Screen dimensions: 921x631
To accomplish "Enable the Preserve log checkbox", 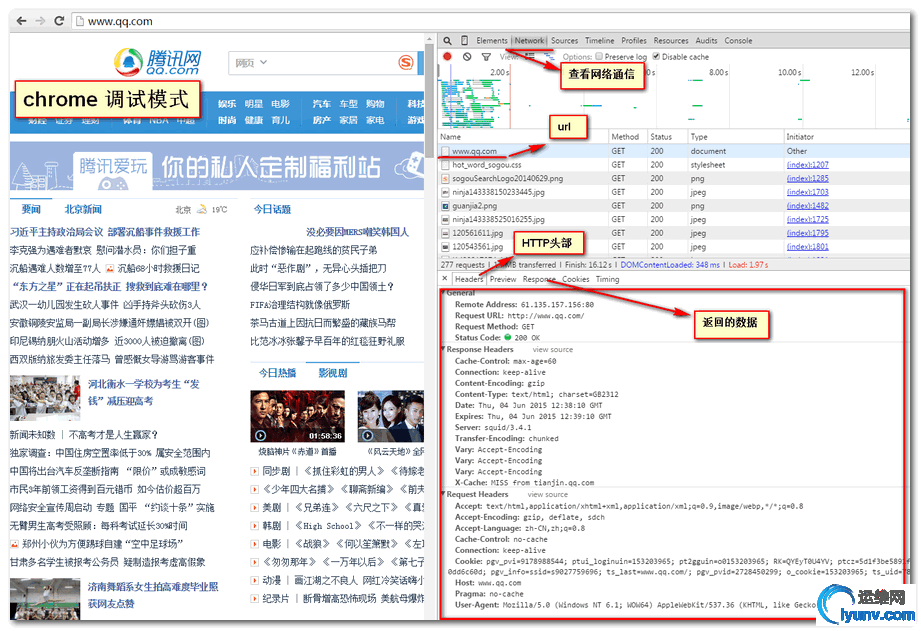I will (599, 56).
